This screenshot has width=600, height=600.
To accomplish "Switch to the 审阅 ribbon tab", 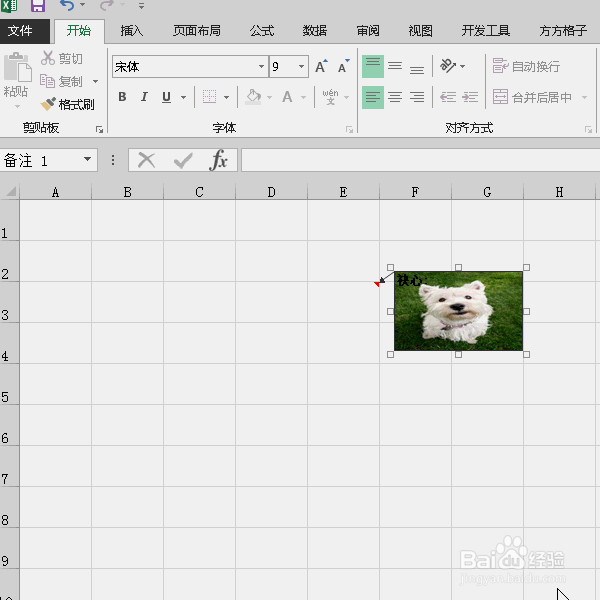I will click(368, 31).
